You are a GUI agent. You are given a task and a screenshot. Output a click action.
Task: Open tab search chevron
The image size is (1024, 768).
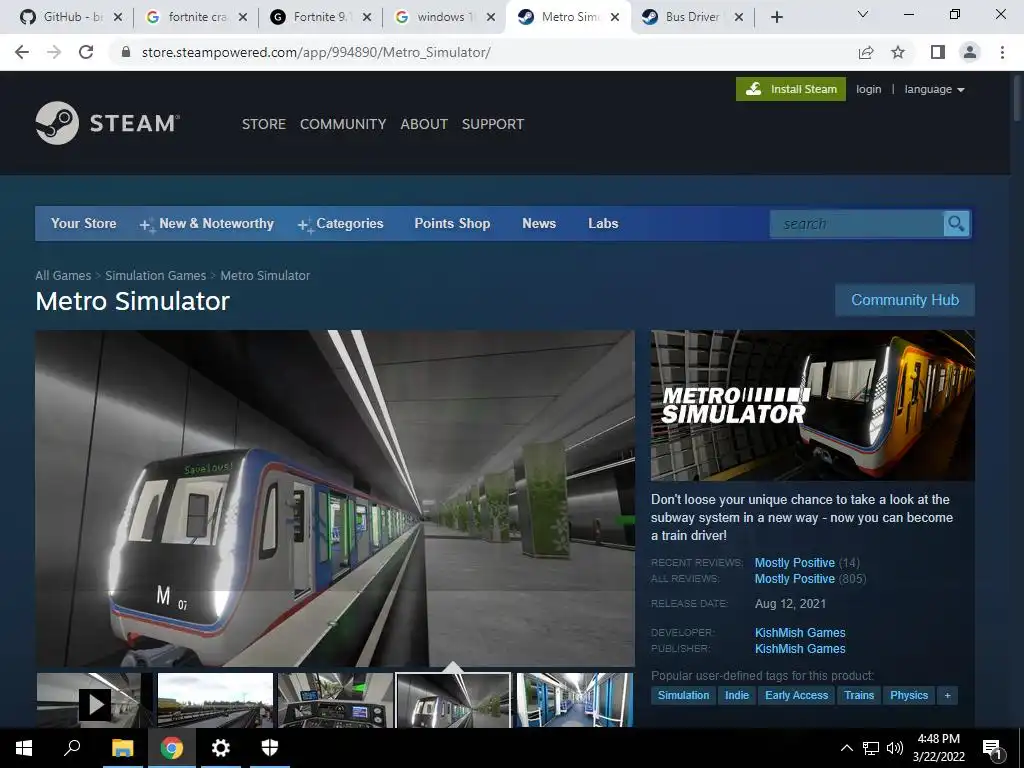(x=863, y=14)
